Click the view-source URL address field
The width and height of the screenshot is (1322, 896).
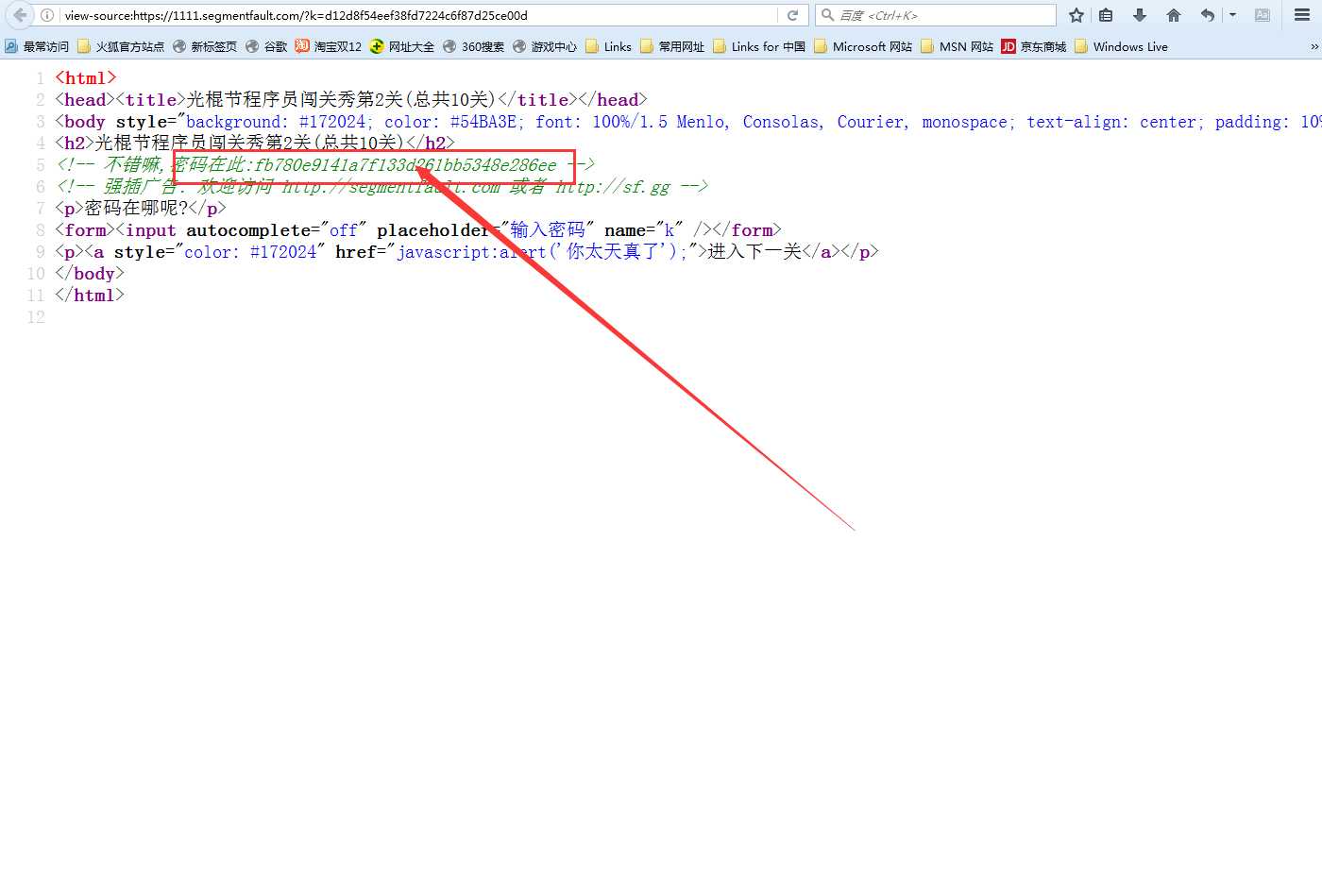pyautogui.click(x=419, y=15)
